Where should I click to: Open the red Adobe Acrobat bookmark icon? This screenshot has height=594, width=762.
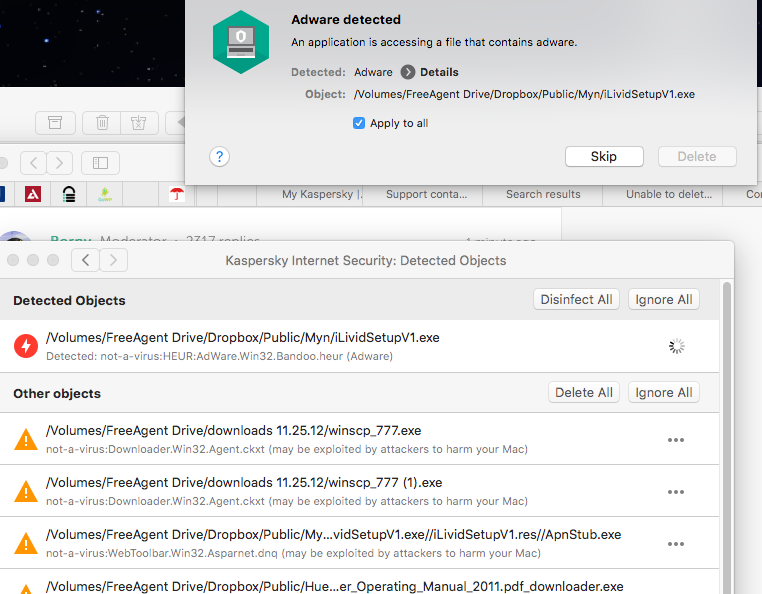(33, 194)
